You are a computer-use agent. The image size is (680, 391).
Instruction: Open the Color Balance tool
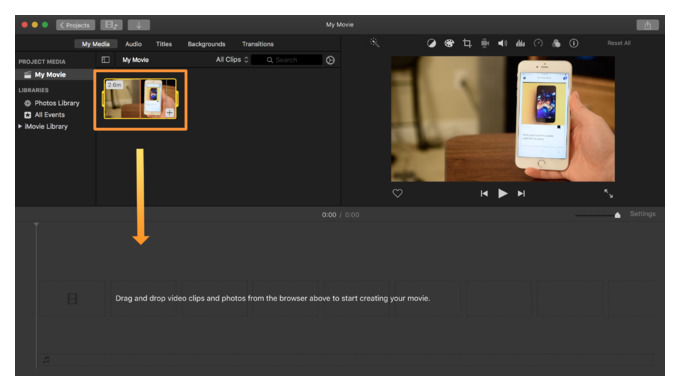point(431,43)
